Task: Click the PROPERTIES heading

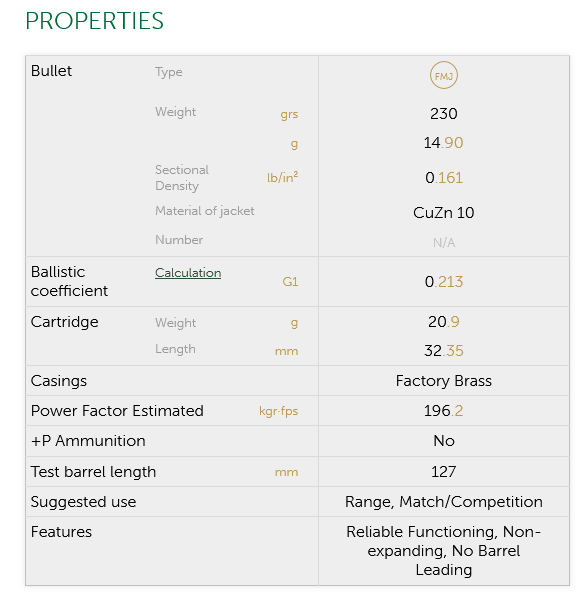Action: point(94,21)
